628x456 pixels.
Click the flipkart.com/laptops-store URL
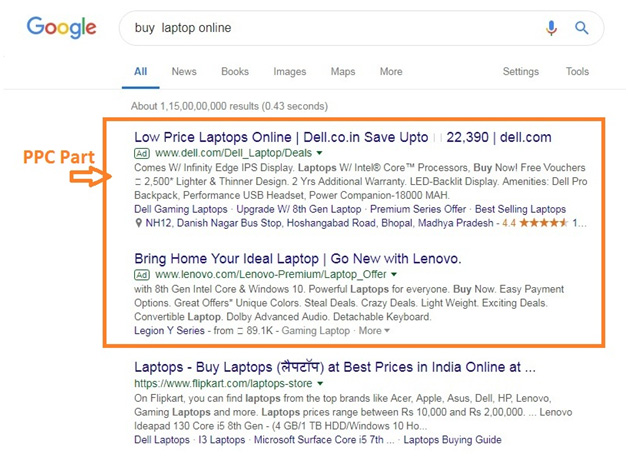[223, 384]
